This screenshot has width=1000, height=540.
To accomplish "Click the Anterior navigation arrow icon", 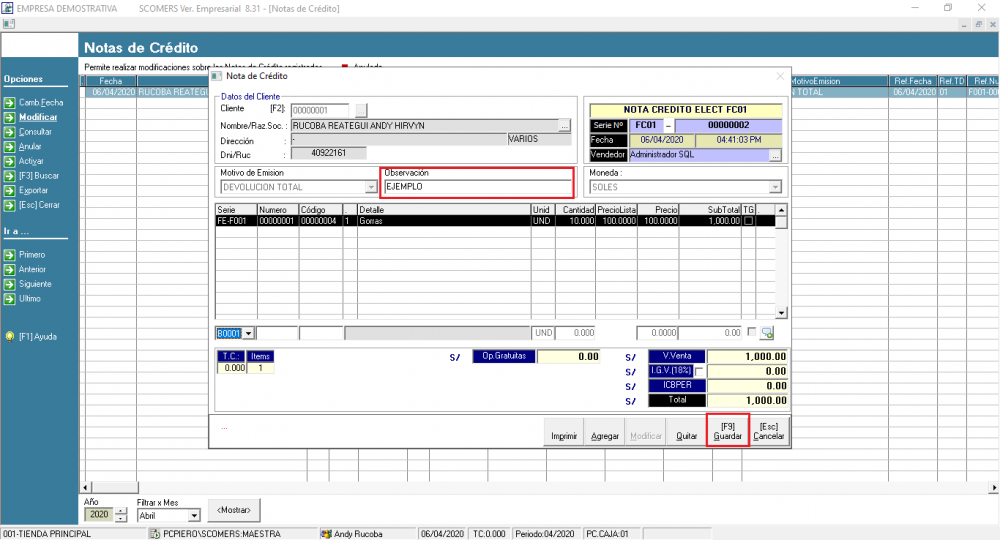I will 10,270.
